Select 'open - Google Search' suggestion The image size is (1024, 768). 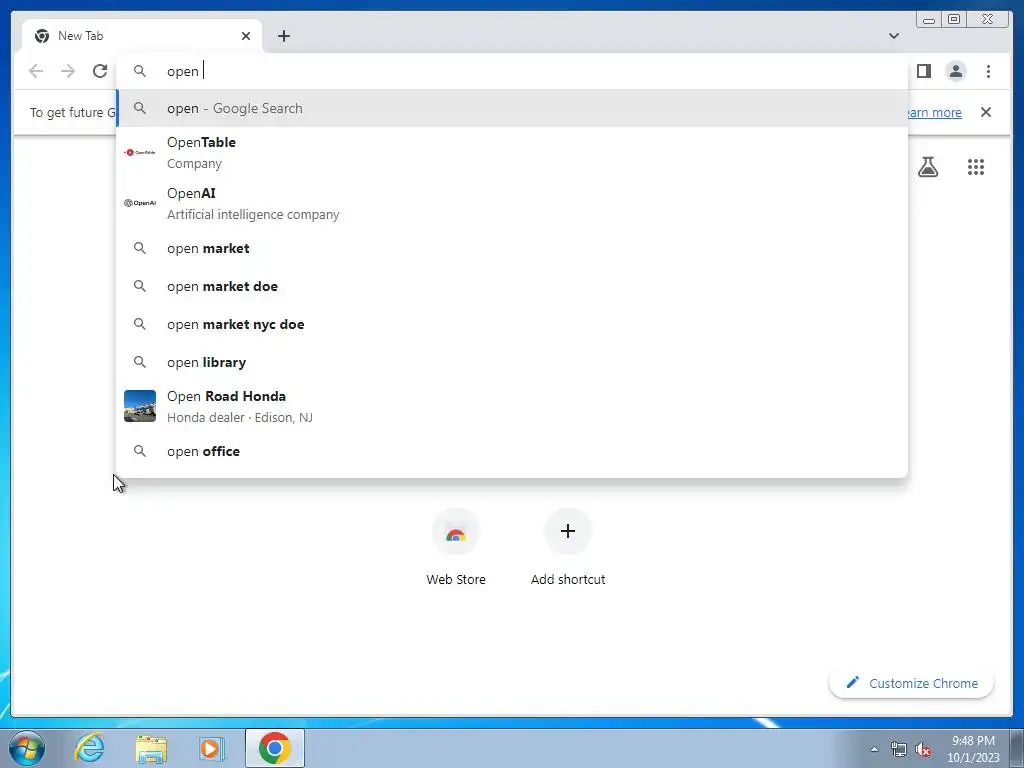(512, 108)
